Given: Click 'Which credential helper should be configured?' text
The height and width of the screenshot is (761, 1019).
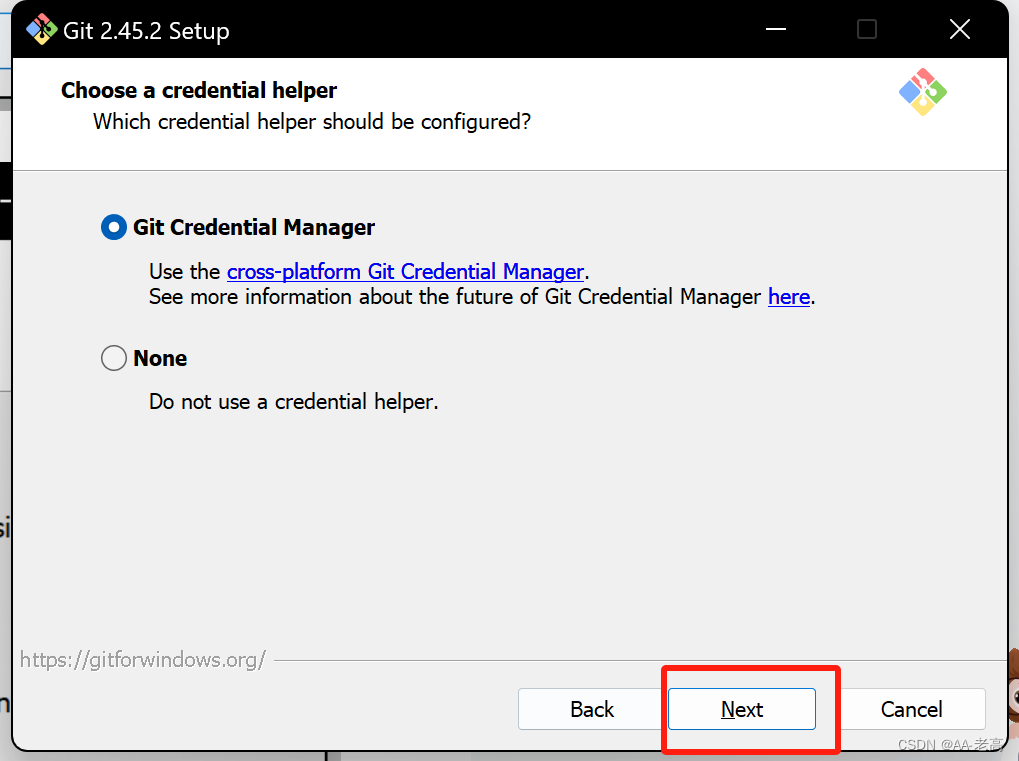Looking at the screenshot, I should (x=312, y=122).
